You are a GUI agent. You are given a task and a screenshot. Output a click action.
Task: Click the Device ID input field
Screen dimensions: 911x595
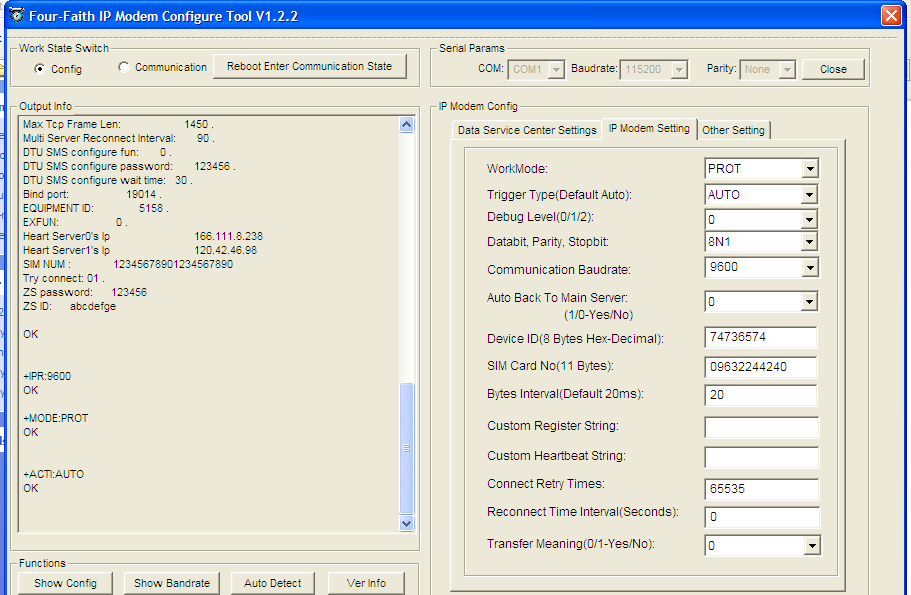[761, 337]
